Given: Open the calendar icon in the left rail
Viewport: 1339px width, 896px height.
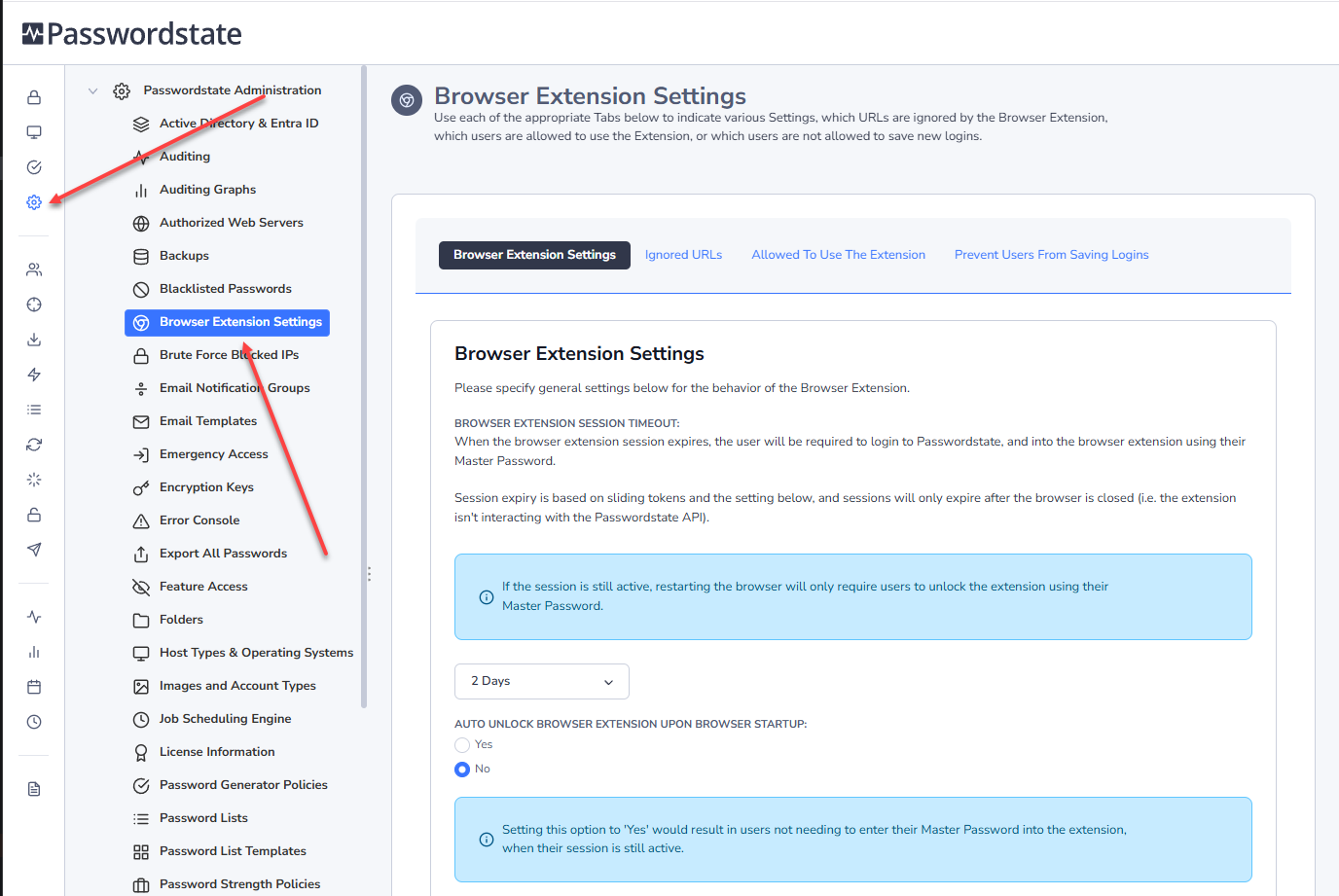Looking at the screenshot, I should pos(34,687).
